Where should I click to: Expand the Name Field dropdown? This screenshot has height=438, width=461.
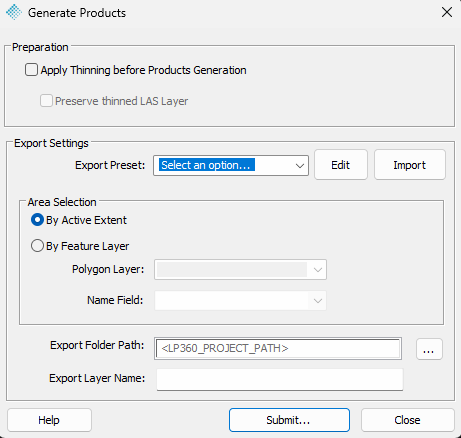point(240,300)
